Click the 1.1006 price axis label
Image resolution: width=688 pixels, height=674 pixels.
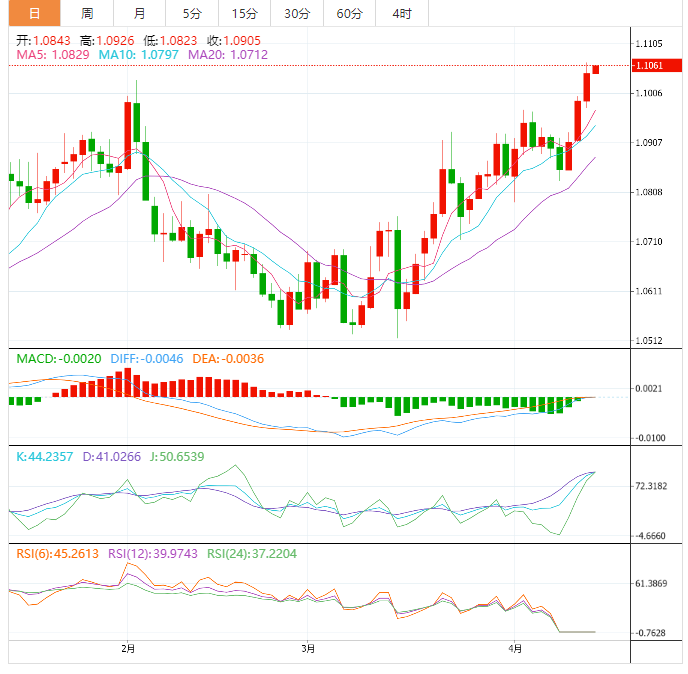tap(649, 93)
